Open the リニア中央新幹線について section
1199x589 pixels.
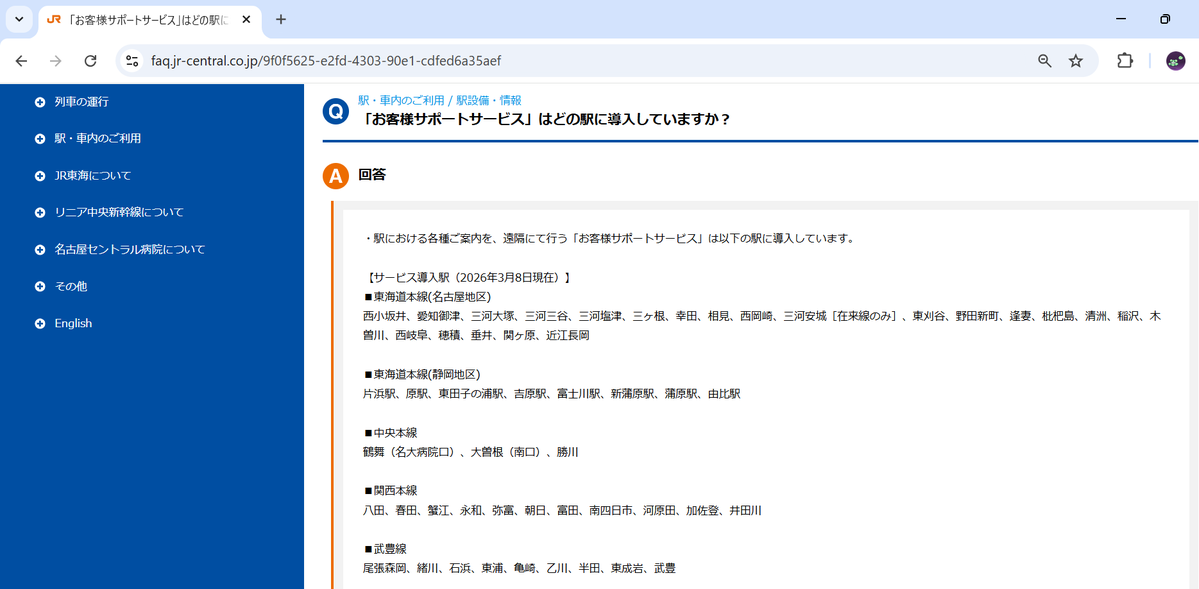(118, 212)
